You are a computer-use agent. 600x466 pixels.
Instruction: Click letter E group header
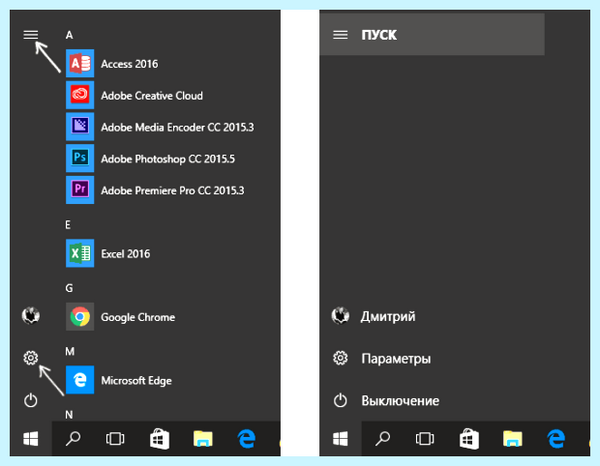coord(68,225)
